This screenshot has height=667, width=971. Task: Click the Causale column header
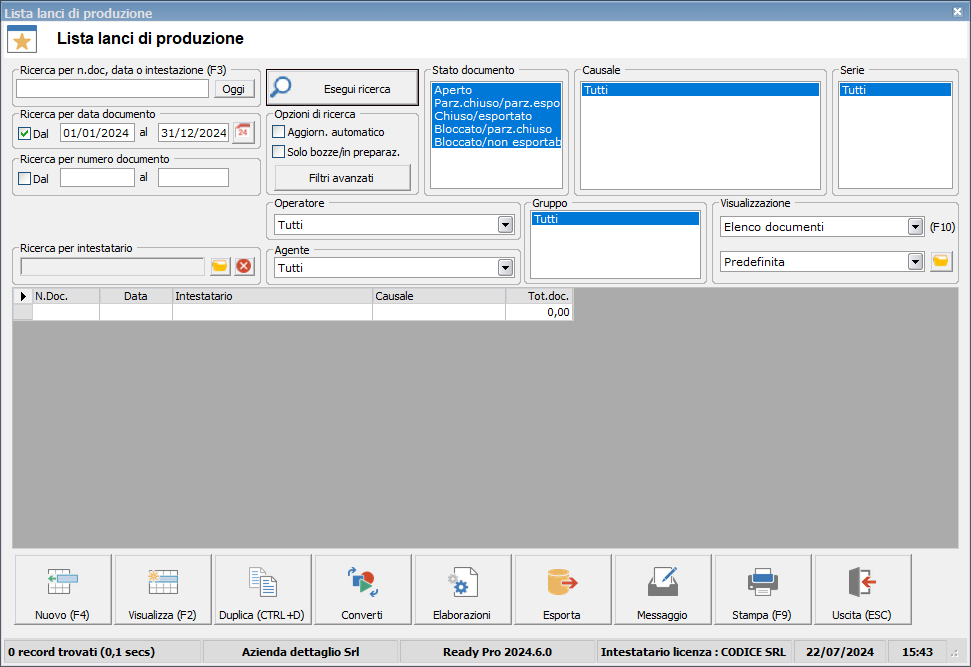click(439, 296)
